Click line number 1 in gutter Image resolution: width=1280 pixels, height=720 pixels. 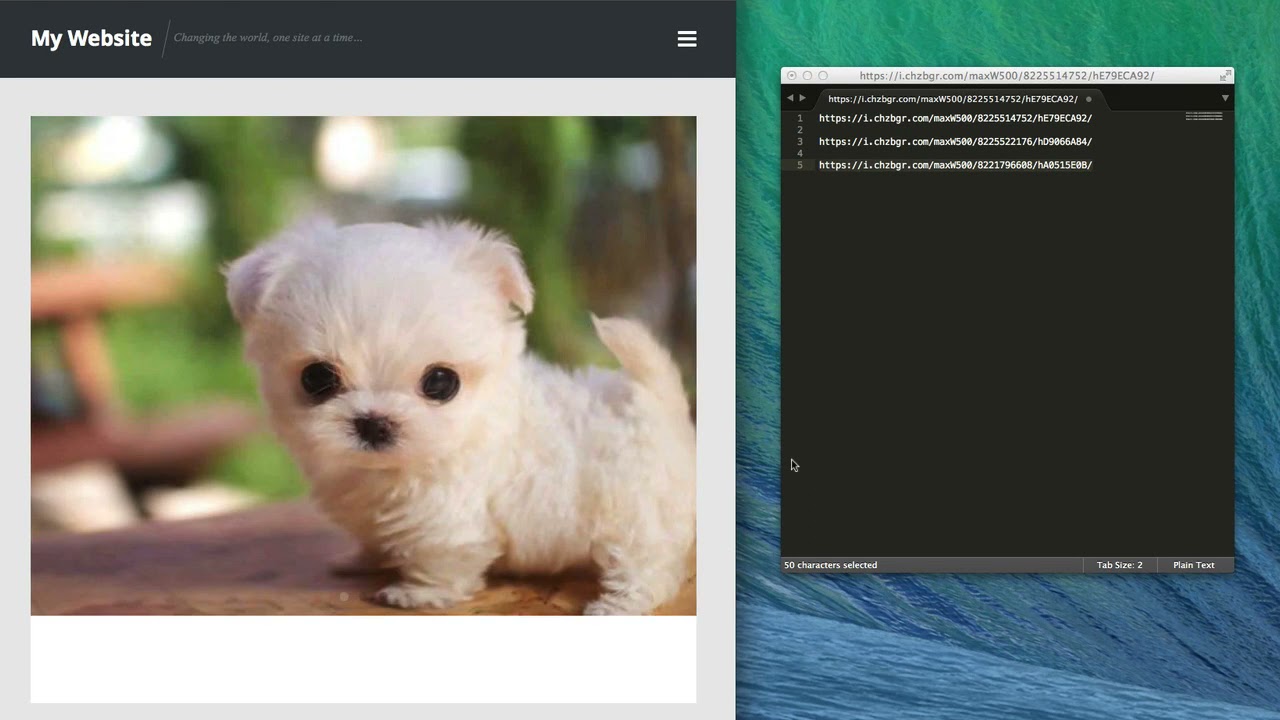(799, 118)
